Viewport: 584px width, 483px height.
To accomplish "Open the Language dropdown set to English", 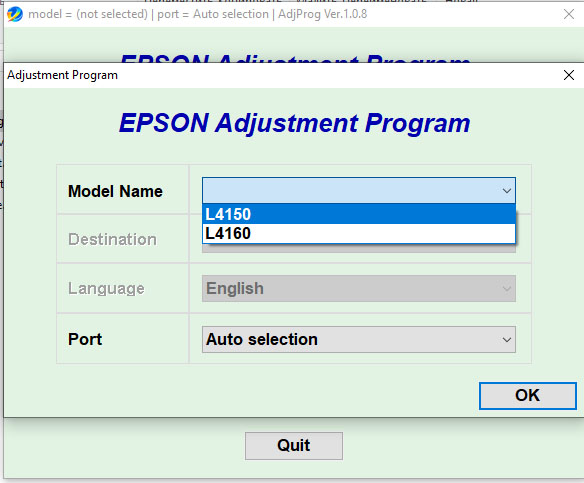I will (359, 289).
